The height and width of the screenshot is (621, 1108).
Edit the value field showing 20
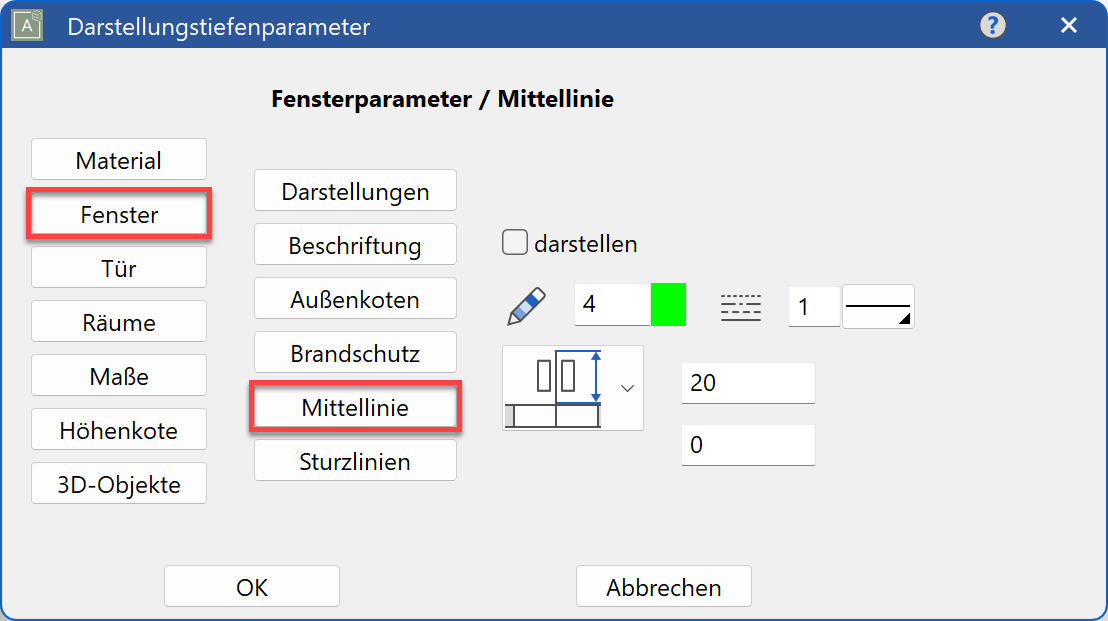click(748, 383)
